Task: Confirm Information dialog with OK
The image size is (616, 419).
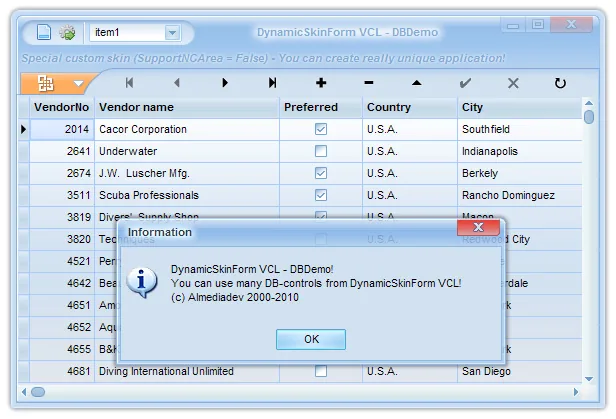Action: click(311, 339)
